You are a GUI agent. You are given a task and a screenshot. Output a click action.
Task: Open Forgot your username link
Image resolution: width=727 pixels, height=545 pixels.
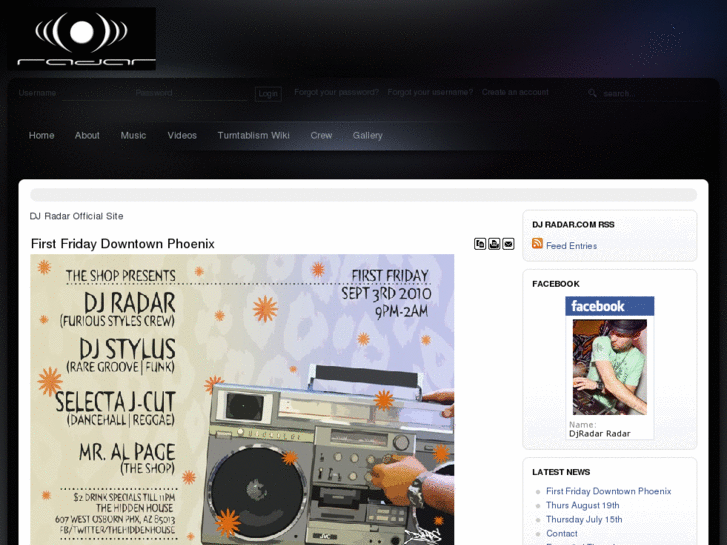(430, 92)
